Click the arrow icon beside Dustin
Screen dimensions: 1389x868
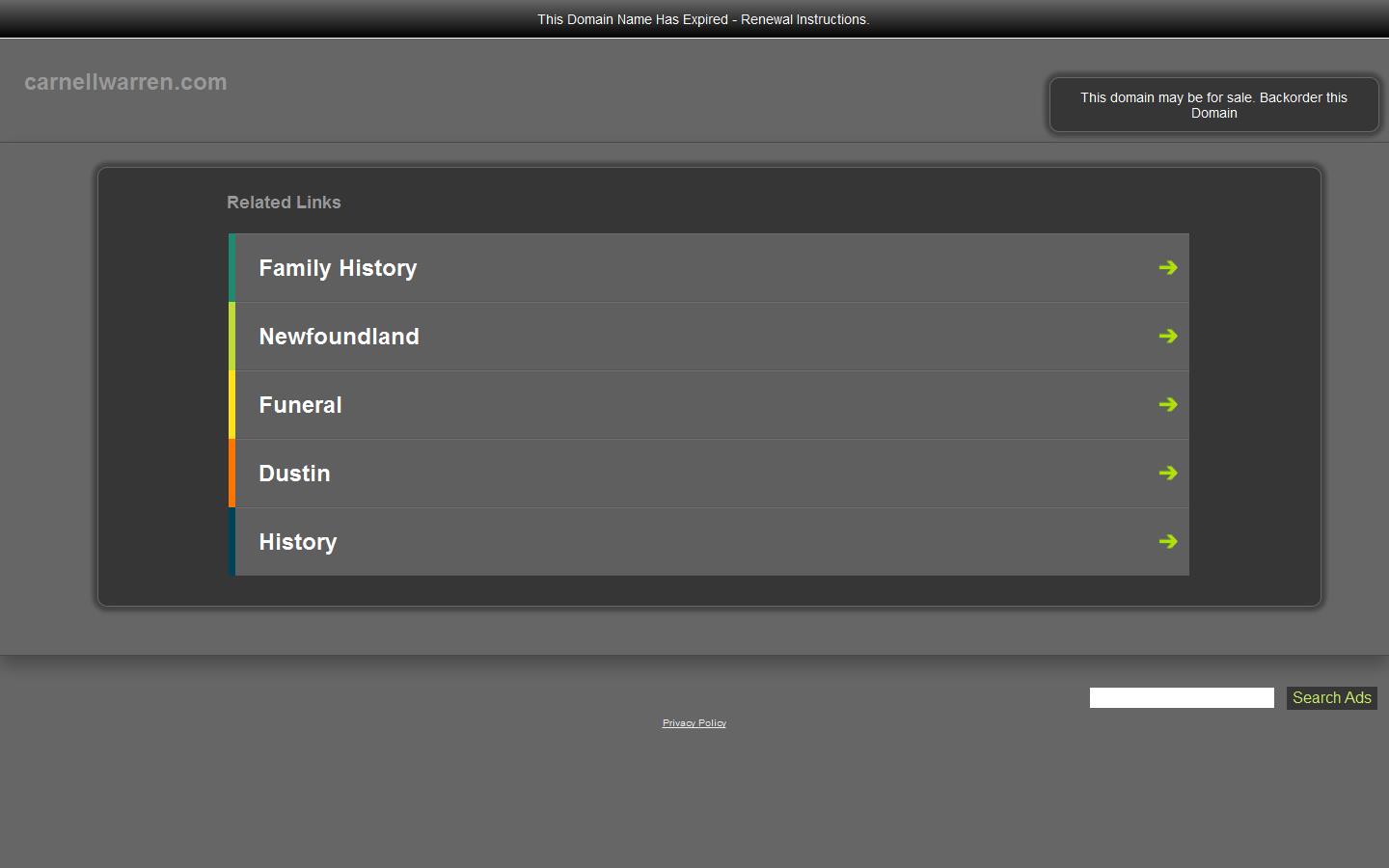[1168, 473]
